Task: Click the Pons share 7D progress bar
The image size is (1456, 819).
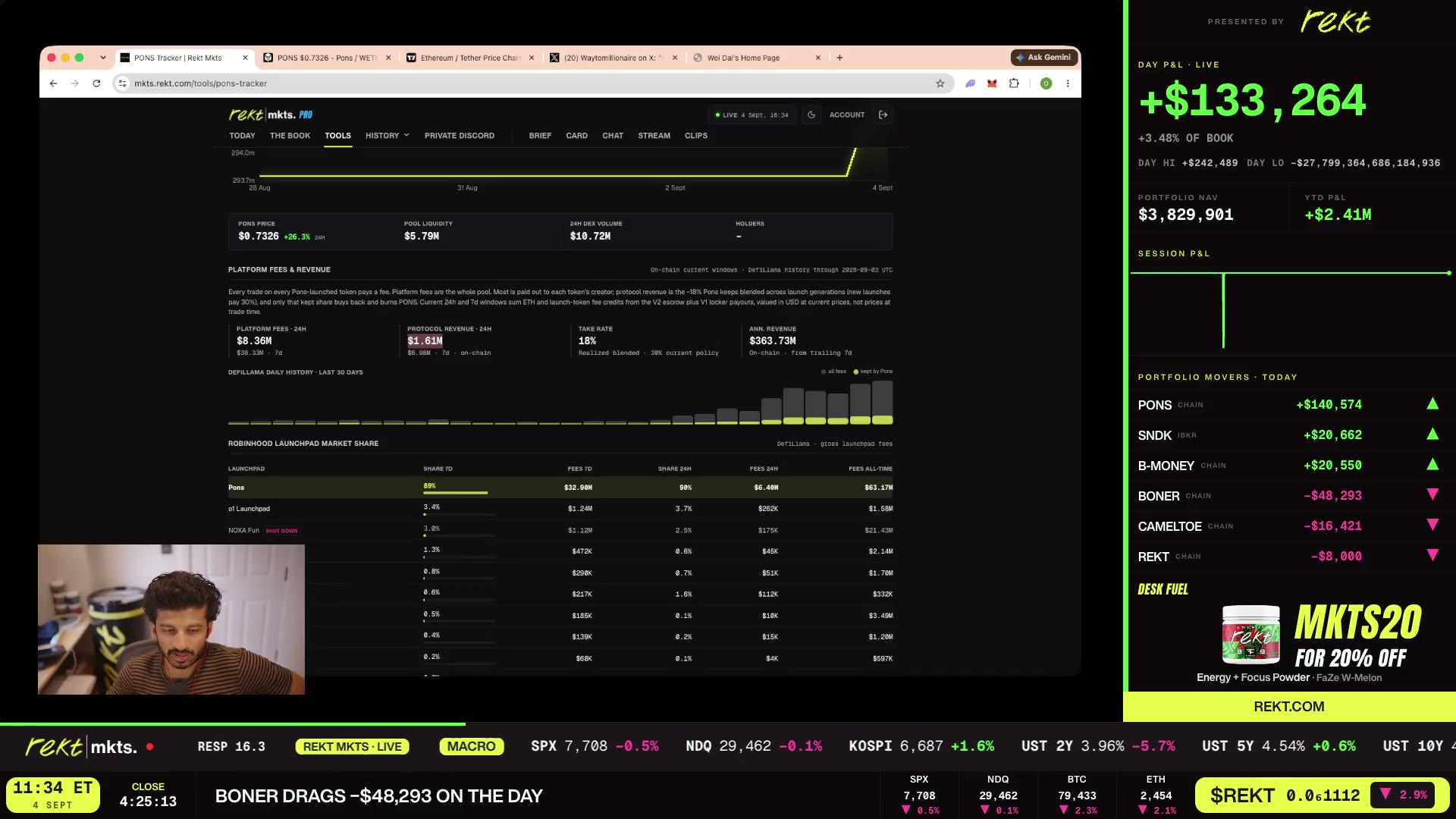Action: (459, 493)
